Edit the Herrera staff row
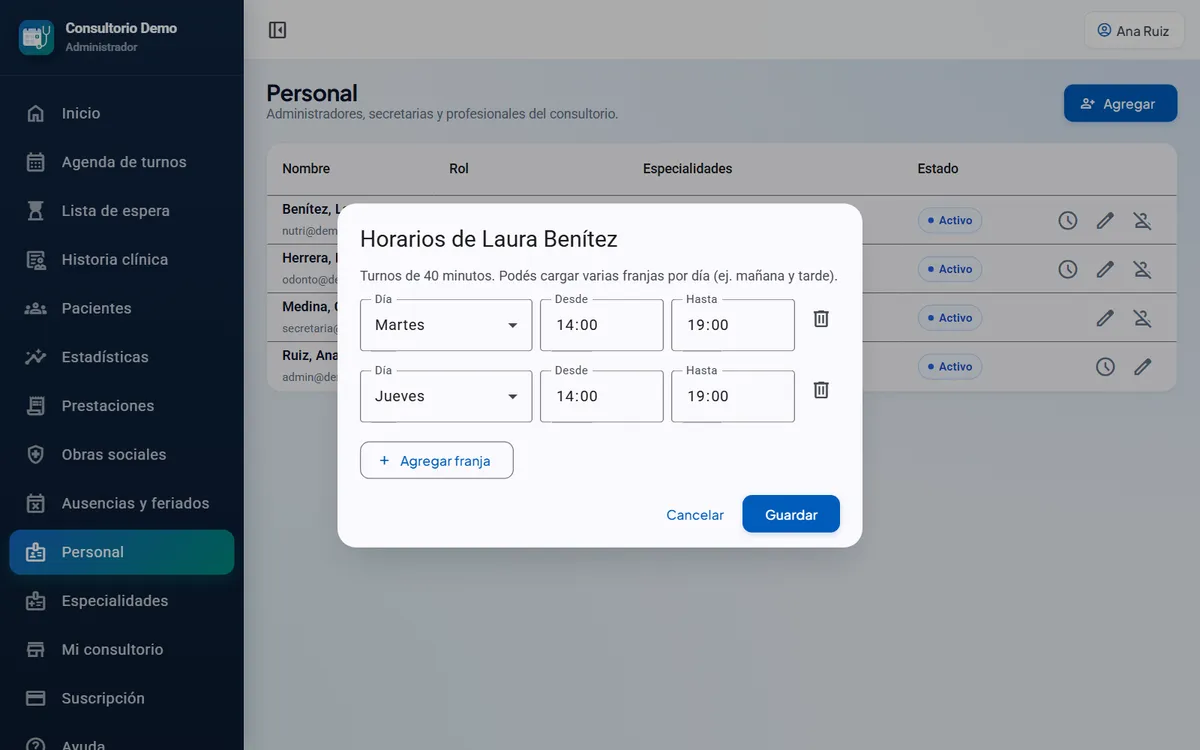 (1105, 269)
